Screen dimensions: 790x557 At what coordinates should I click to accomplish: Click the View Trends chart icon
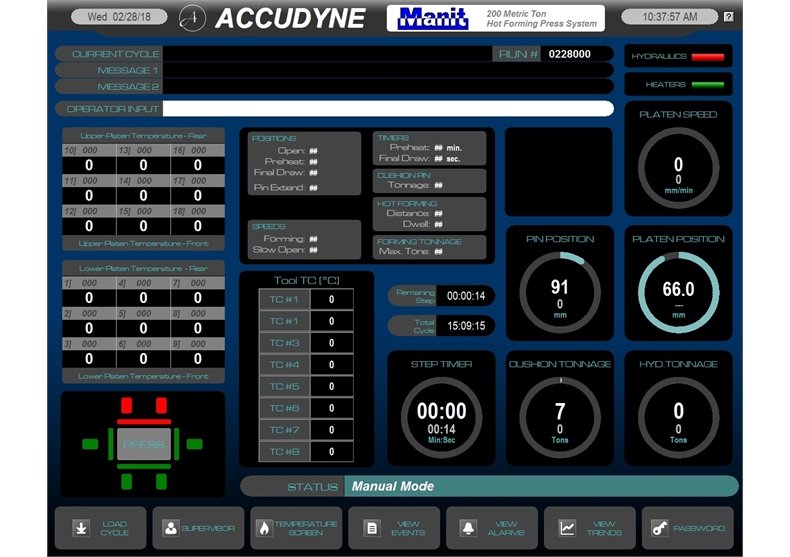(567, 528)
